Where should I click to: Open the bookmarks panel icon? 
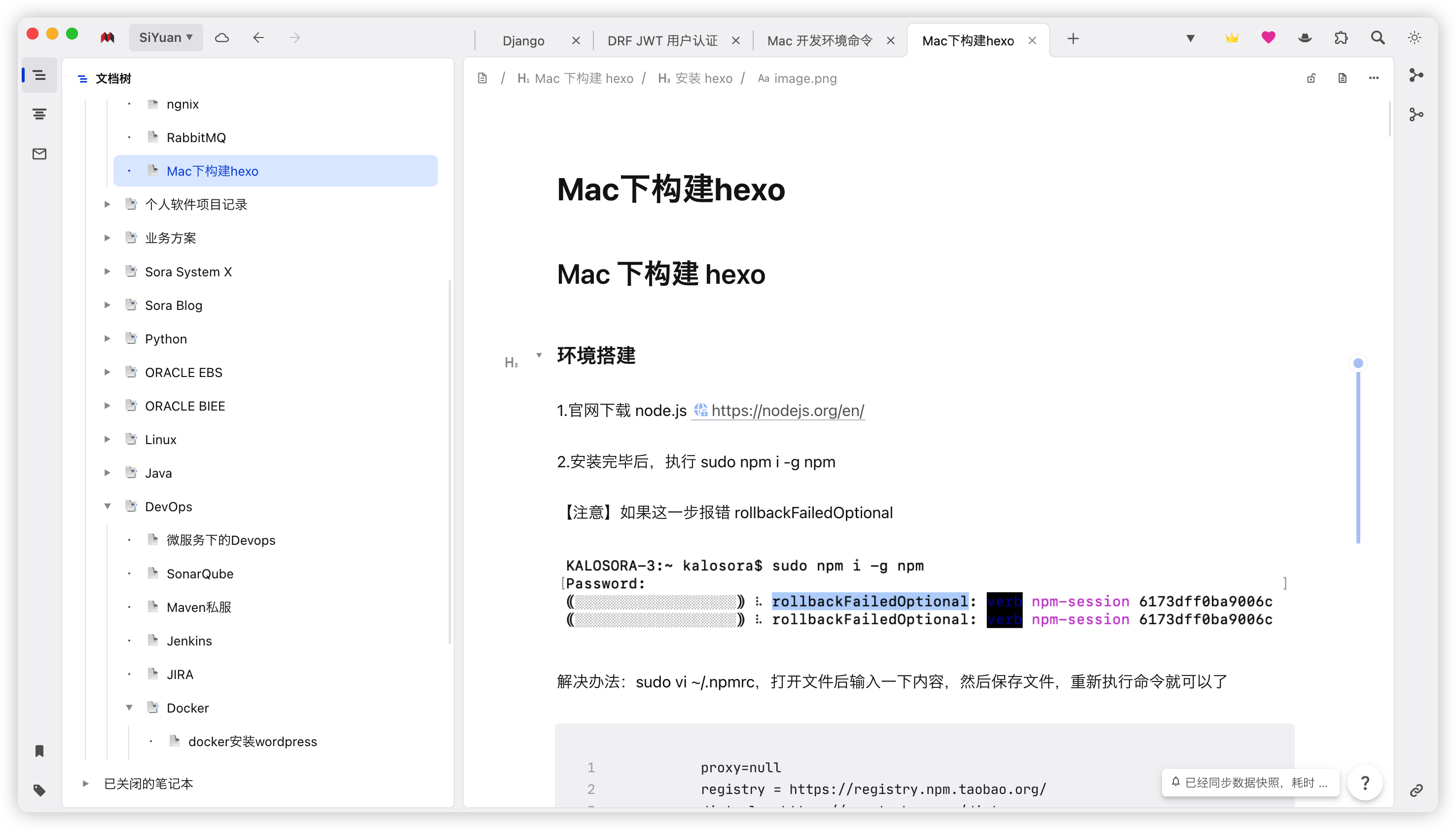[39, 751]
